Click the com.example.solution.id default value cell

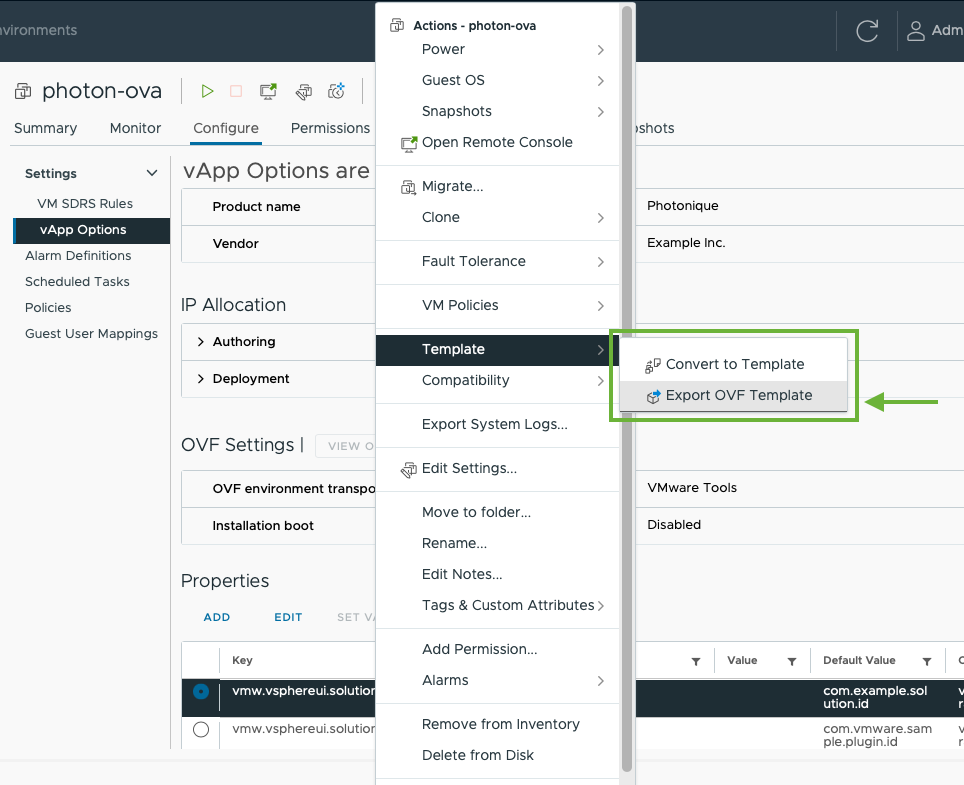pyautogui.click(x=875, y=698)
